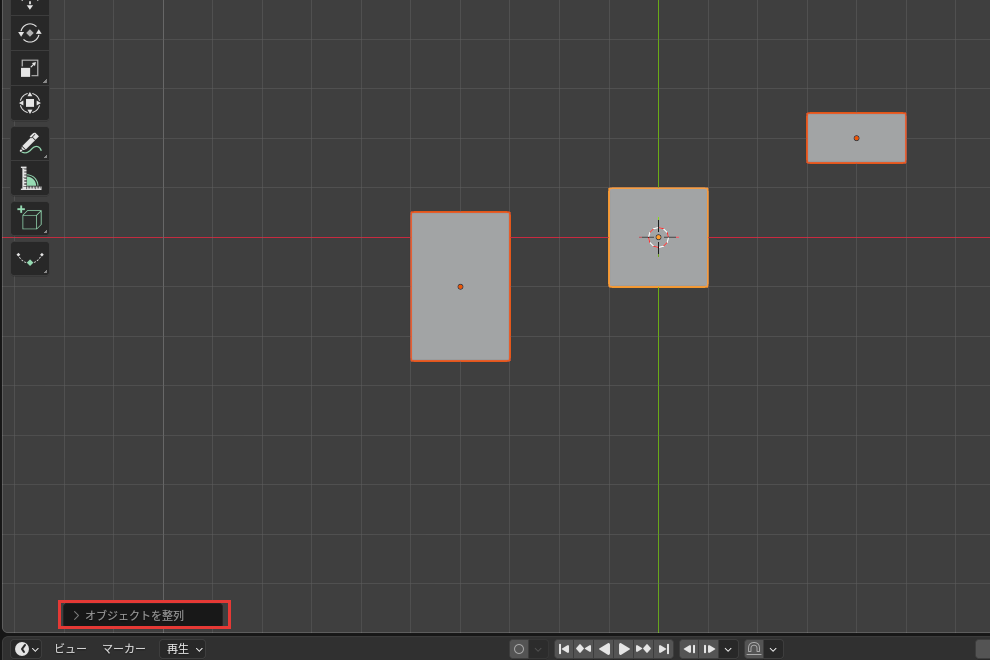
Task: Select the Measure ruler tool
Action: click(x=30, y=179)
